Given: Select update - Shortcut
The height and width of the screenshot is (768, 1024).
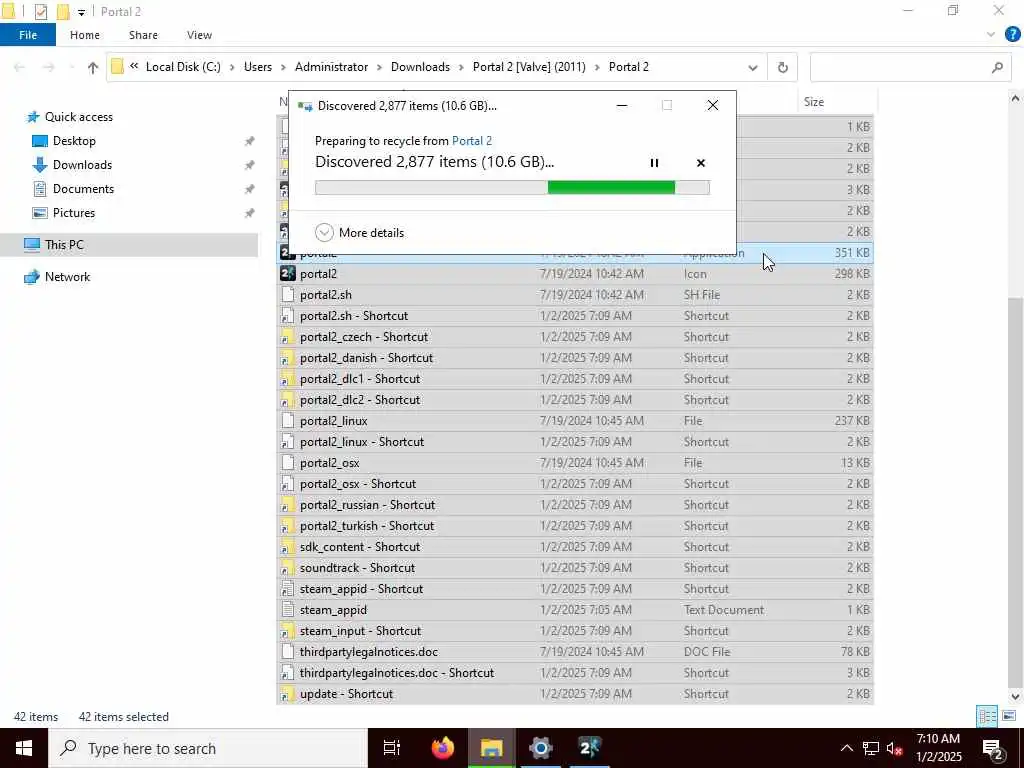Looking at the screenshot, I should click(x=575, y=694).
